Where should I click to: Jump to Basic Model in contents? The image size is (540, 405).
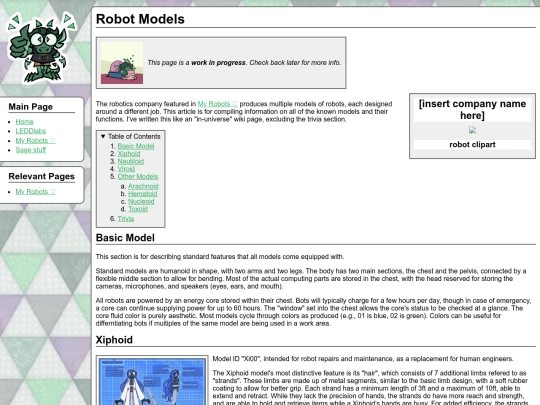pyautogui.click(x=136, y=146)
